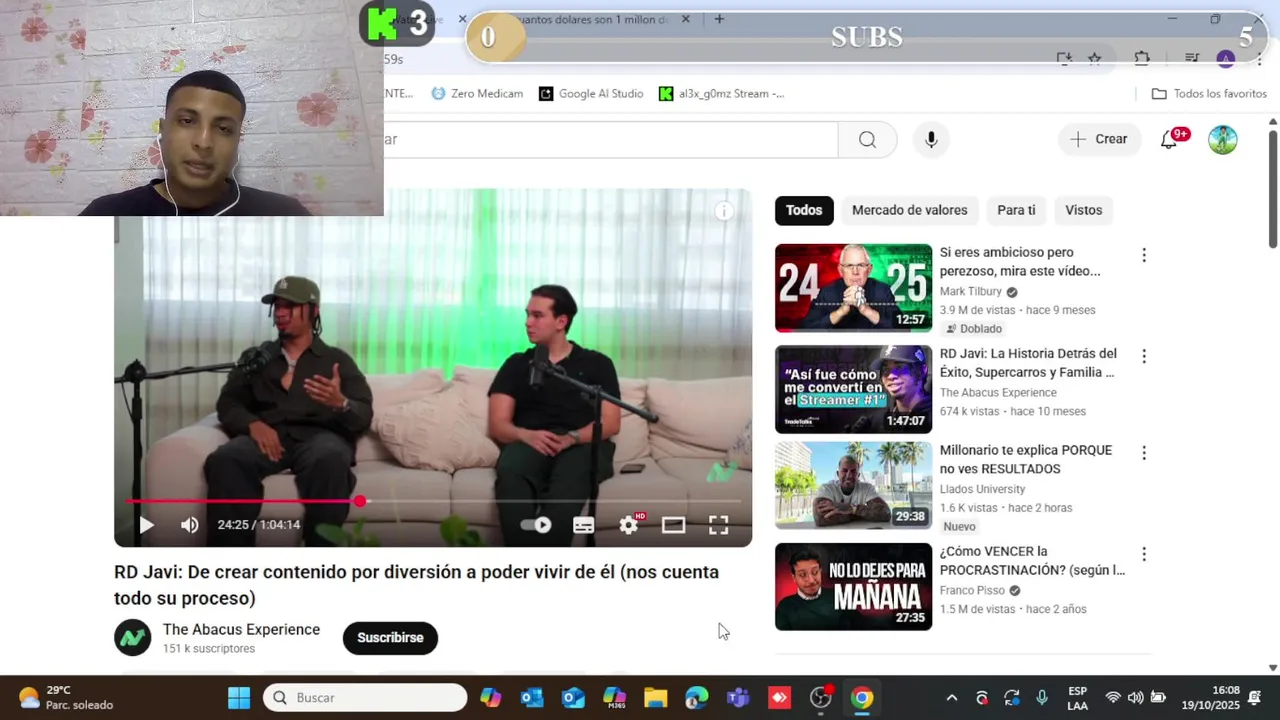The width and height of the screenshot is (1280, 720).
Task: Enter fullscreen on the video player
Action: (x=718, y=525)
